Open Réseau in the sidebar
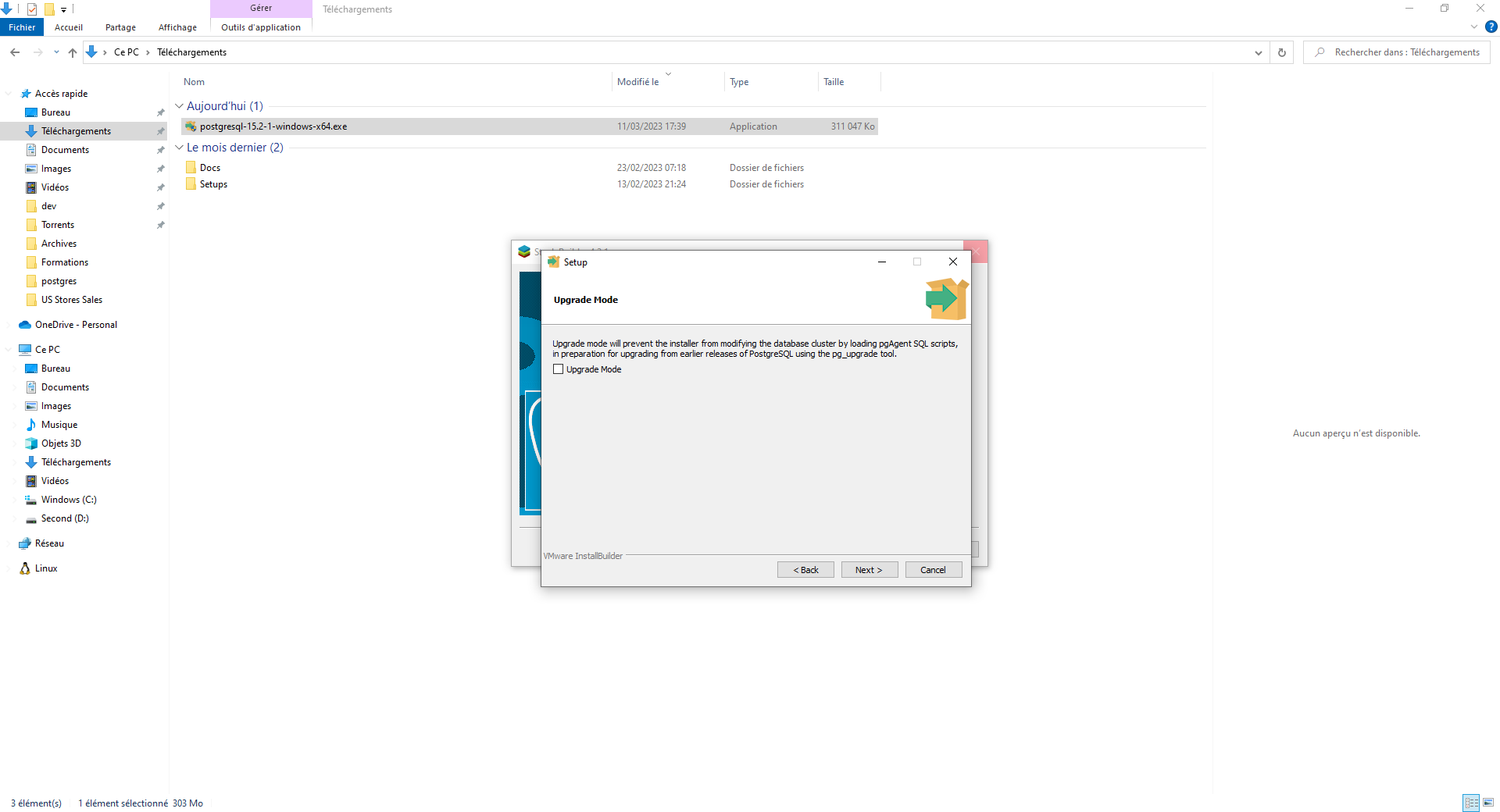Screen dimensions: 1500x812 coord(49,543)
